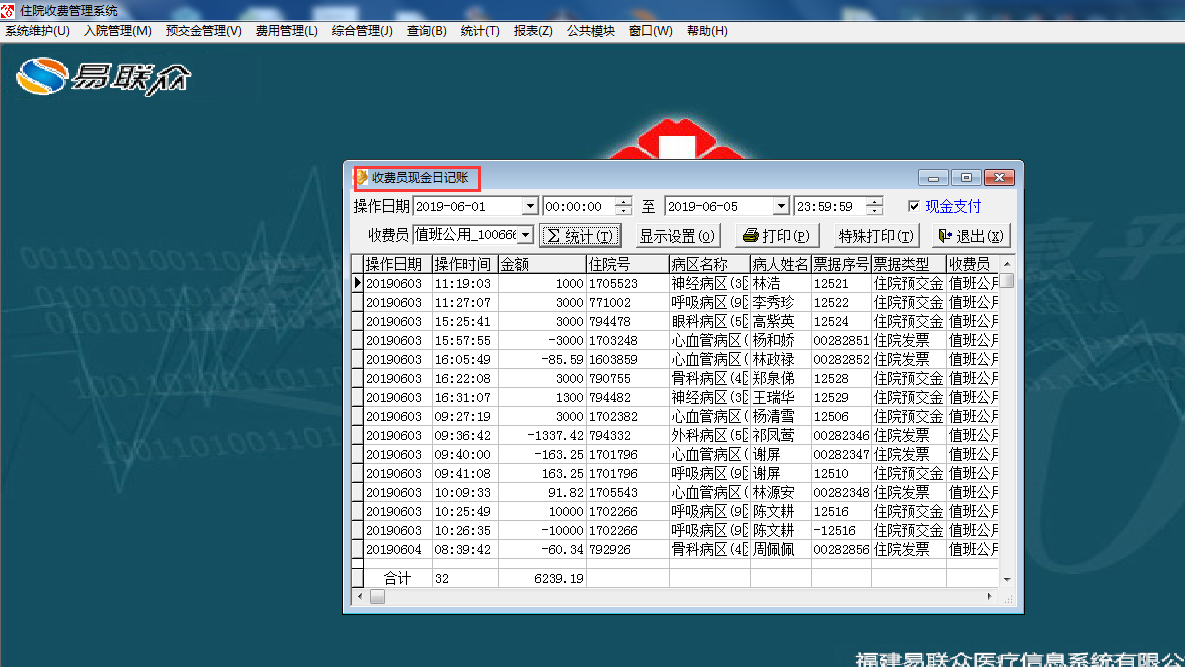Click the 特殊打印(T) button

pyautogui.click(x=876, y=236)
